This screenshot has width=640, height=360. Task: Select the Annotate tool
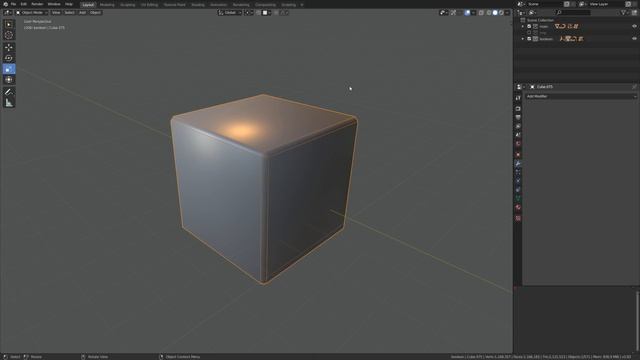[x=9, y=92]
